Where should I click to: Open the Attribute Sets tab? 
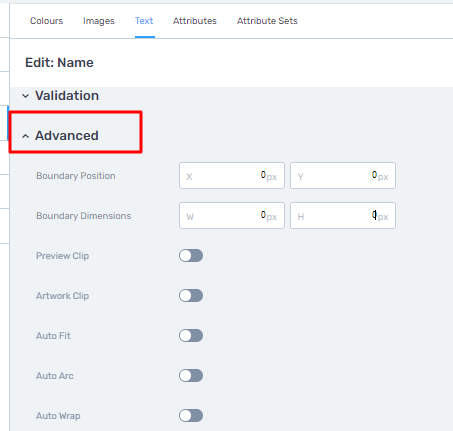coord(267,21)
